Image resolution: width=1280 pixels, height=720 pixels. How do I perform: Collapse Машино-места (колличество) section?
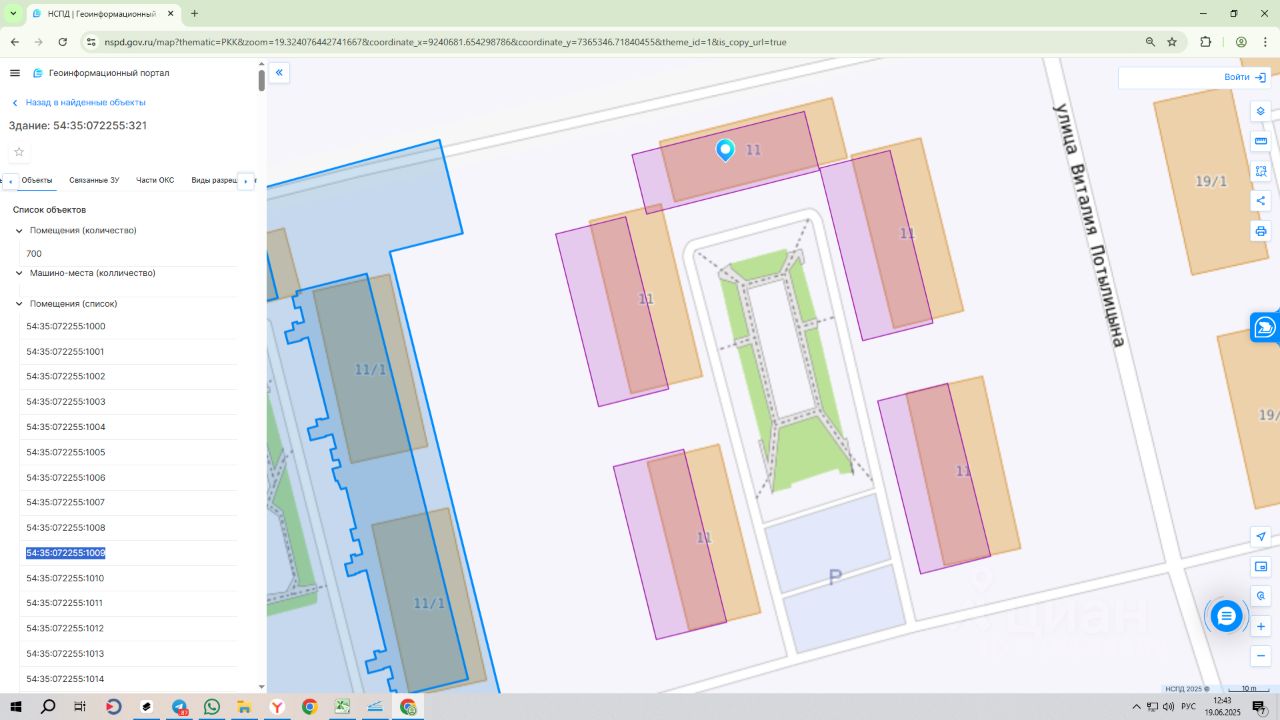pyautogui.click(x=19, y=273)
